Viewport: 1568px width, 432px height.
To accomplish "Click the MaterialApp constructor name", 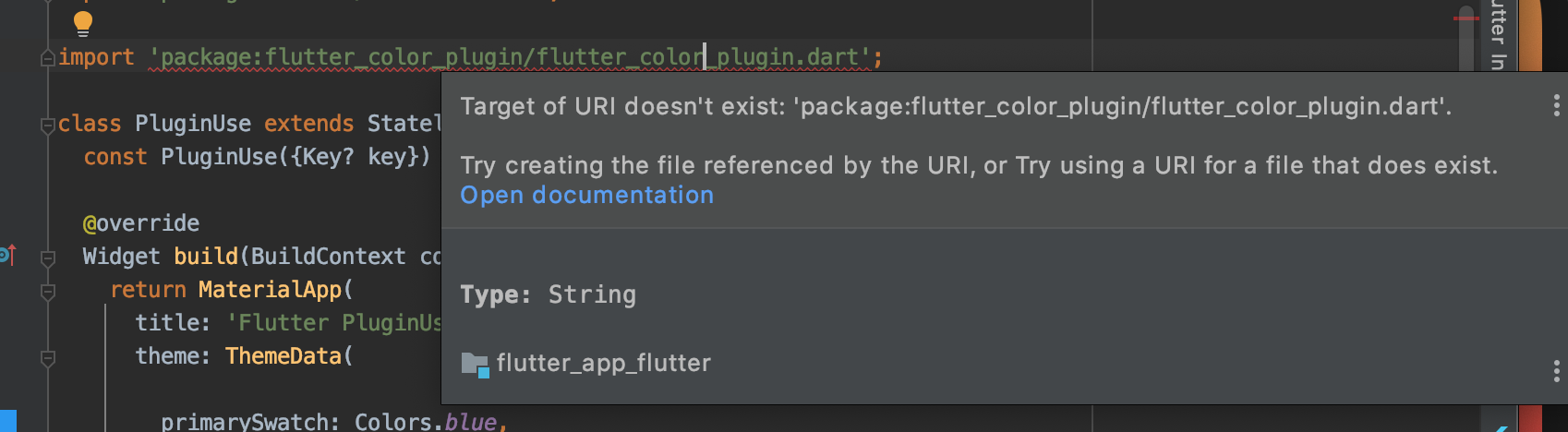I will [270, 290].
